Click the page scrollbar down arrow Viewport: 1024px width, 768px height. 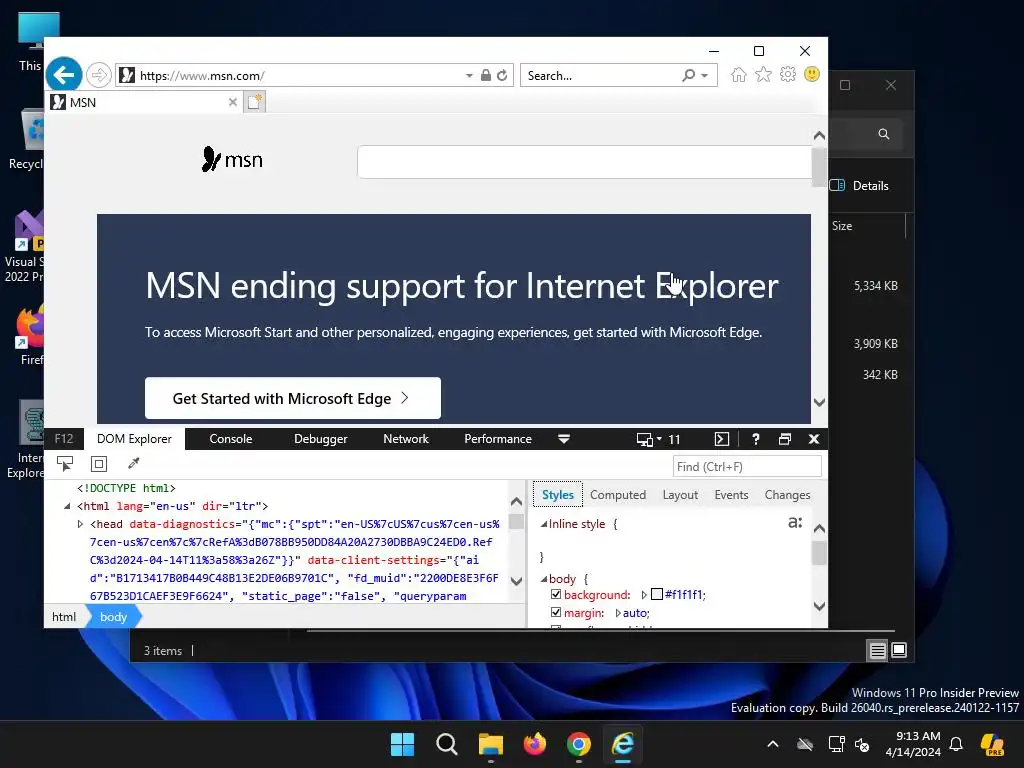[x=820, y=402]
